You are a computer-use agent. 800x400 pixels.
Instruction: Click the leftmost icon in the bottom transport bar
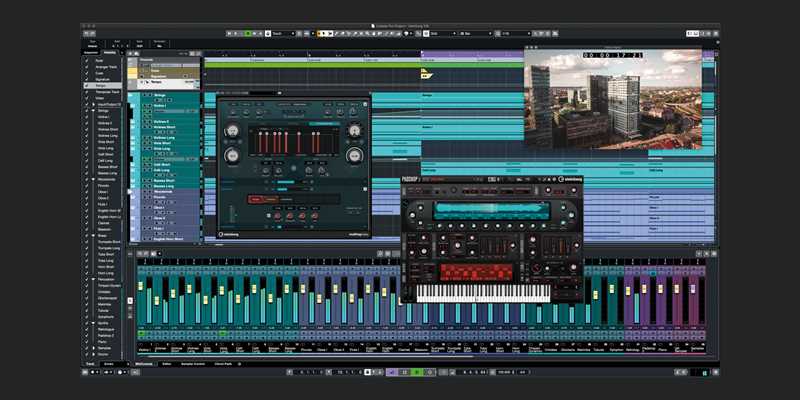[x=85, y=372]
